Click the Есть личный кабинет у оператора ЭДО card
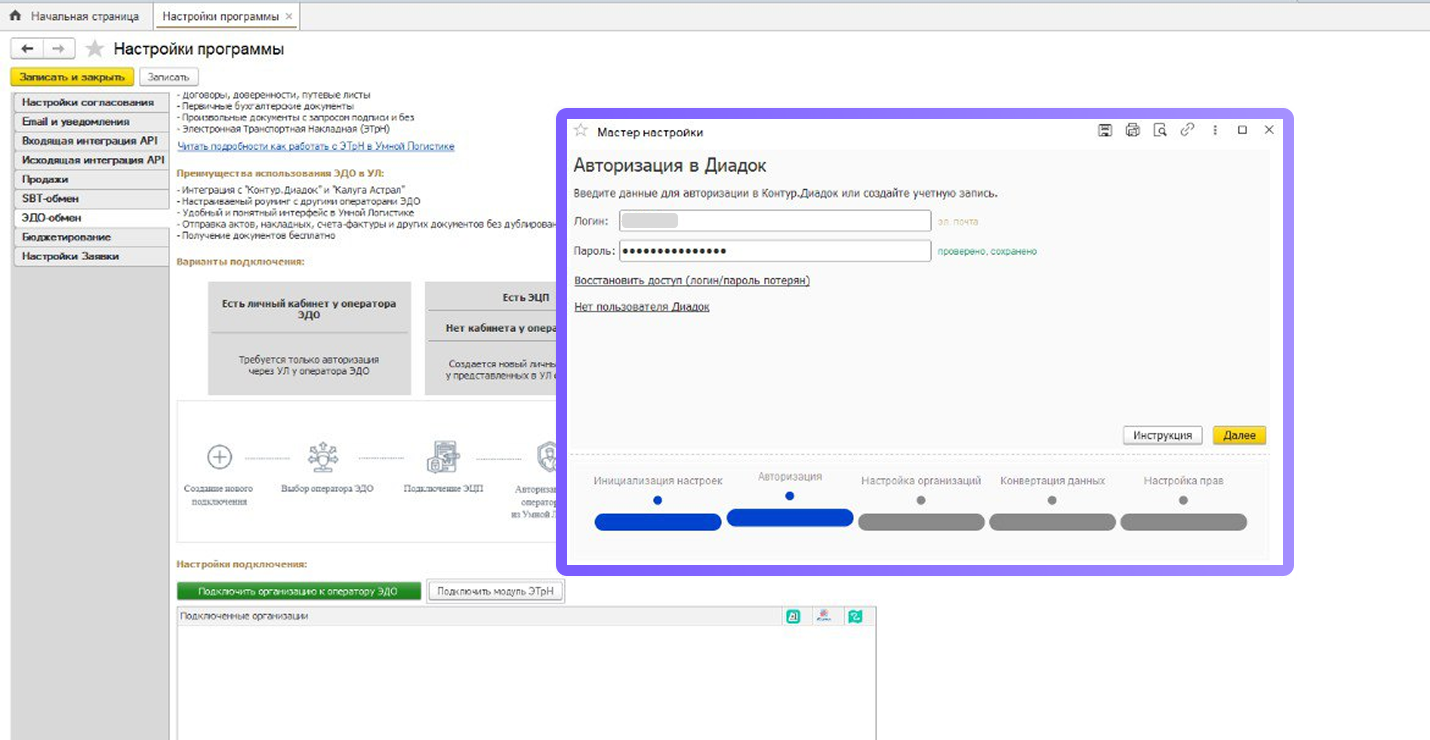Viewport: 1430px width, 740px height. pos(309,338)
